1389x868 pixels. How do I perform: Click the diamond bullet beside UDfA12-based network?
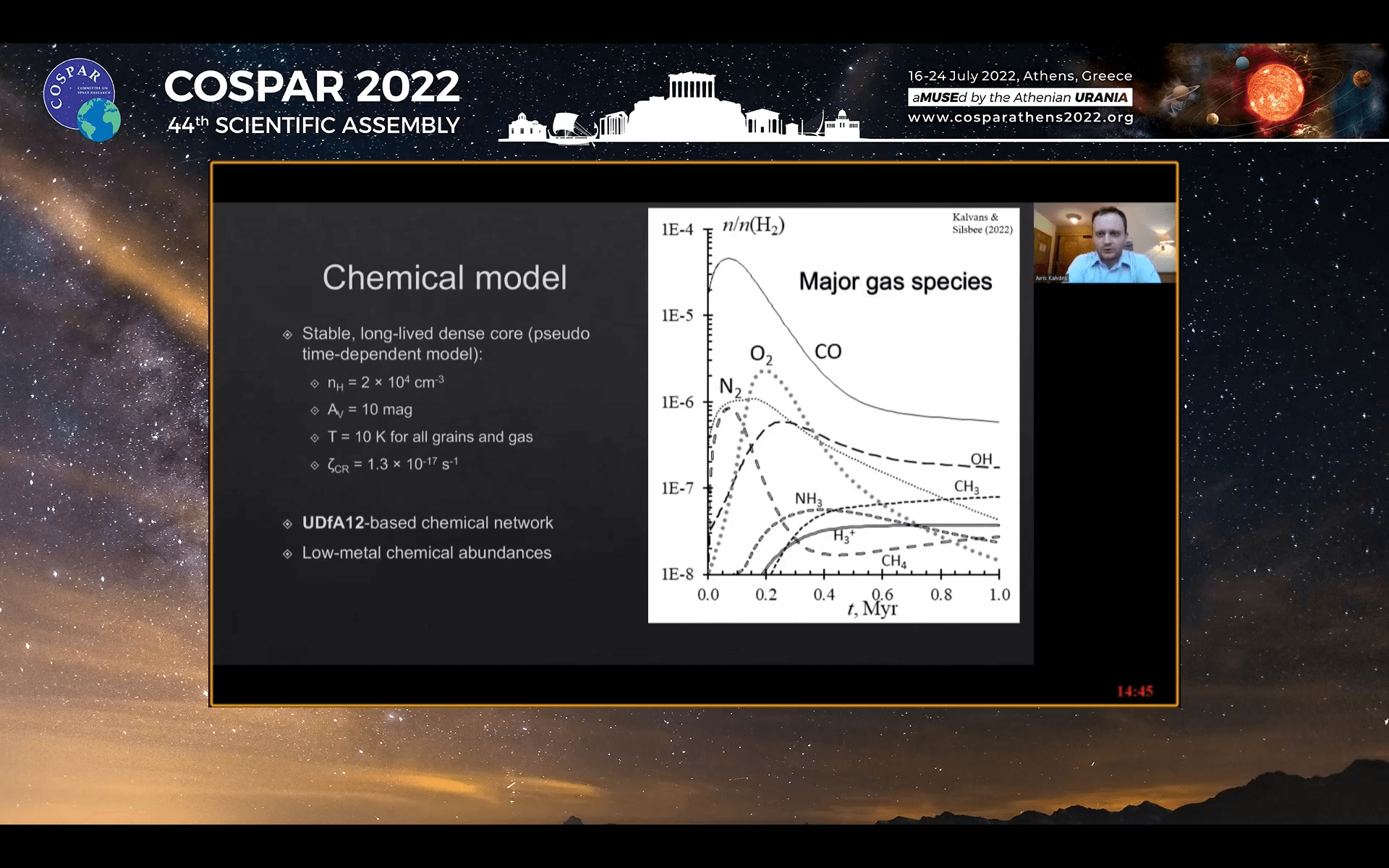coord(288,524)
